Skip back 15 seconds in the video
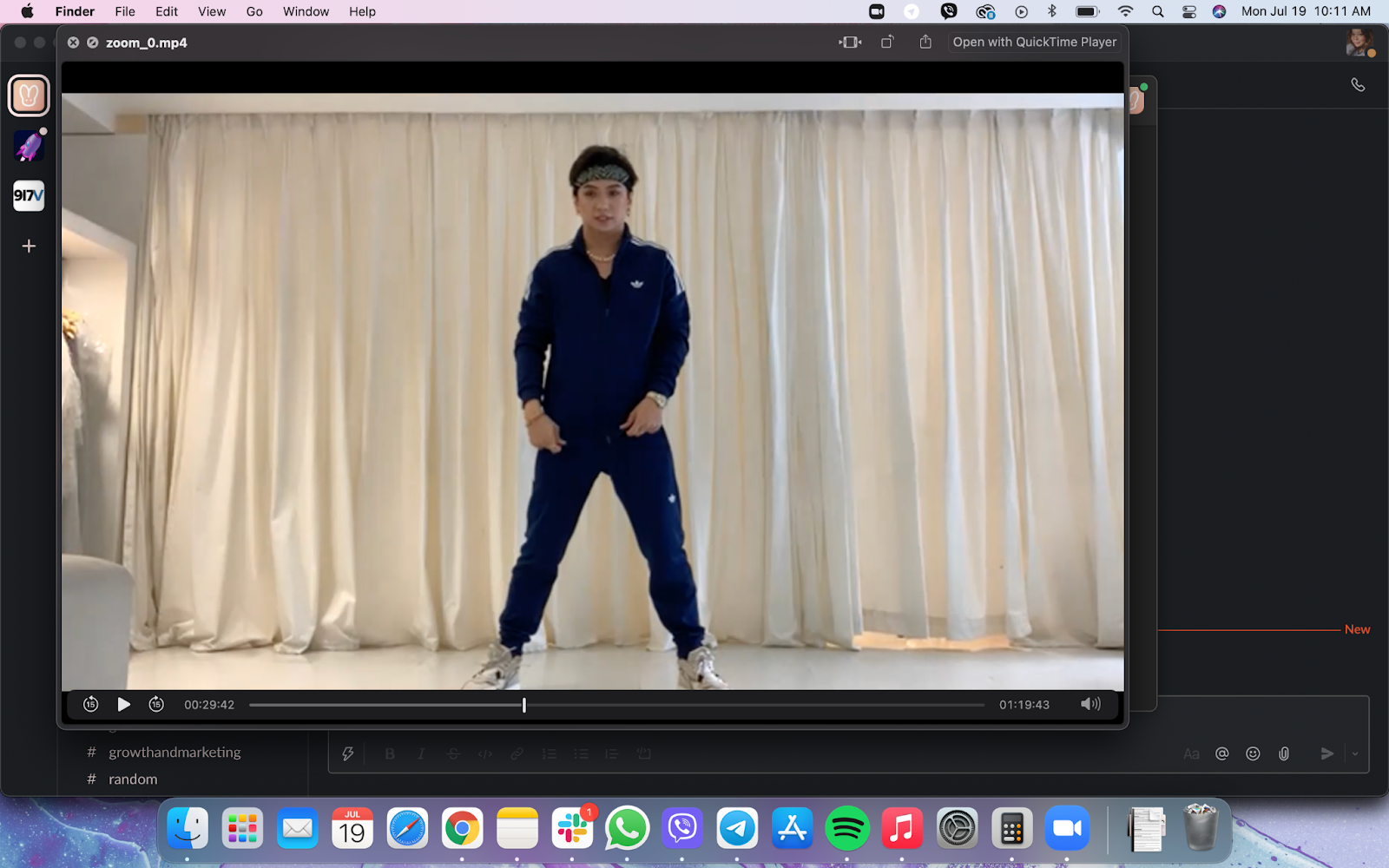Viewport: 1389px width, 868px height. coord(90,705)
